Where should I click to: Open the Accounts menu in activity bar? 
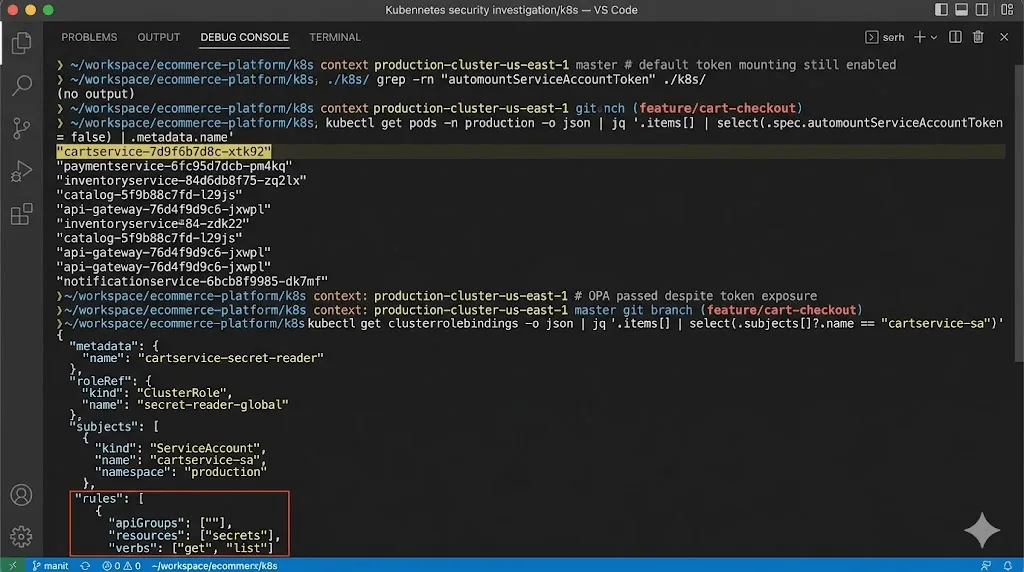tap(21, 495)
